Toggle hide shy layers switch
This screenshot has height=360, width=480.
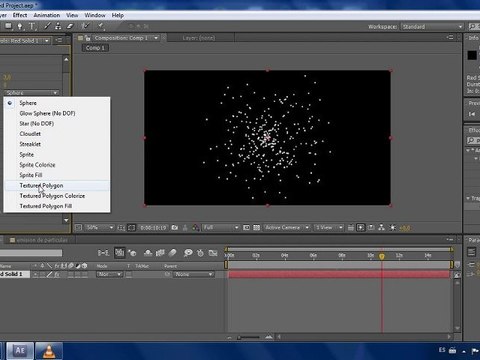pos(148,253)
